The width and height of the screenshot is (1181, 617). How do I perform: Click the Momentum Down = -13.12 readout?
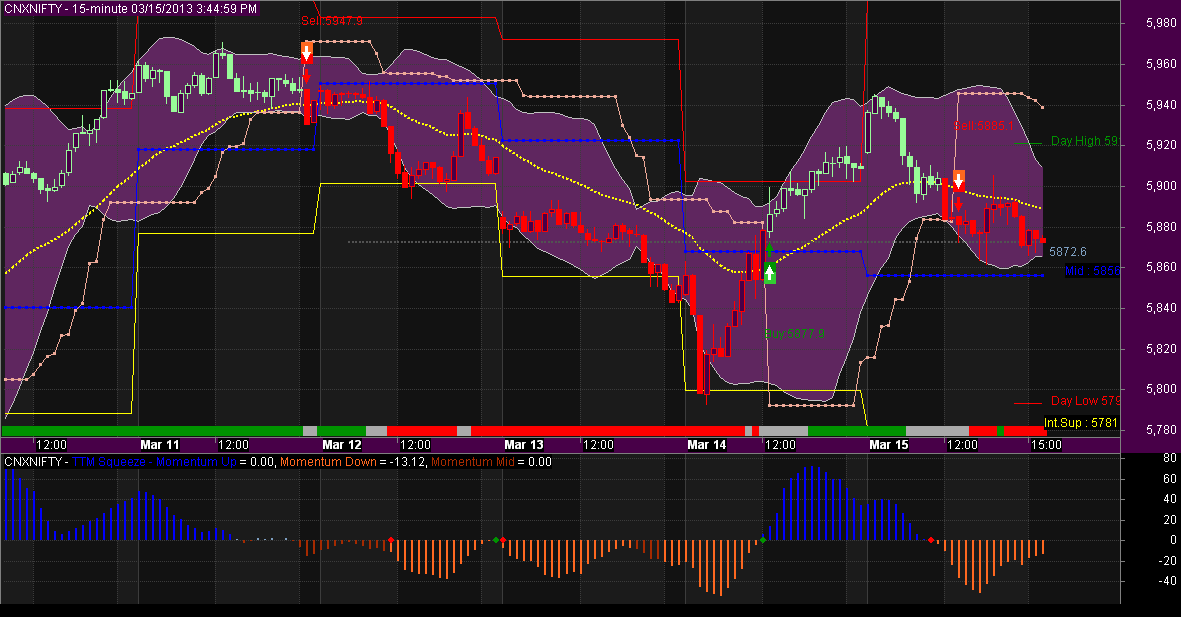[354, 462]
